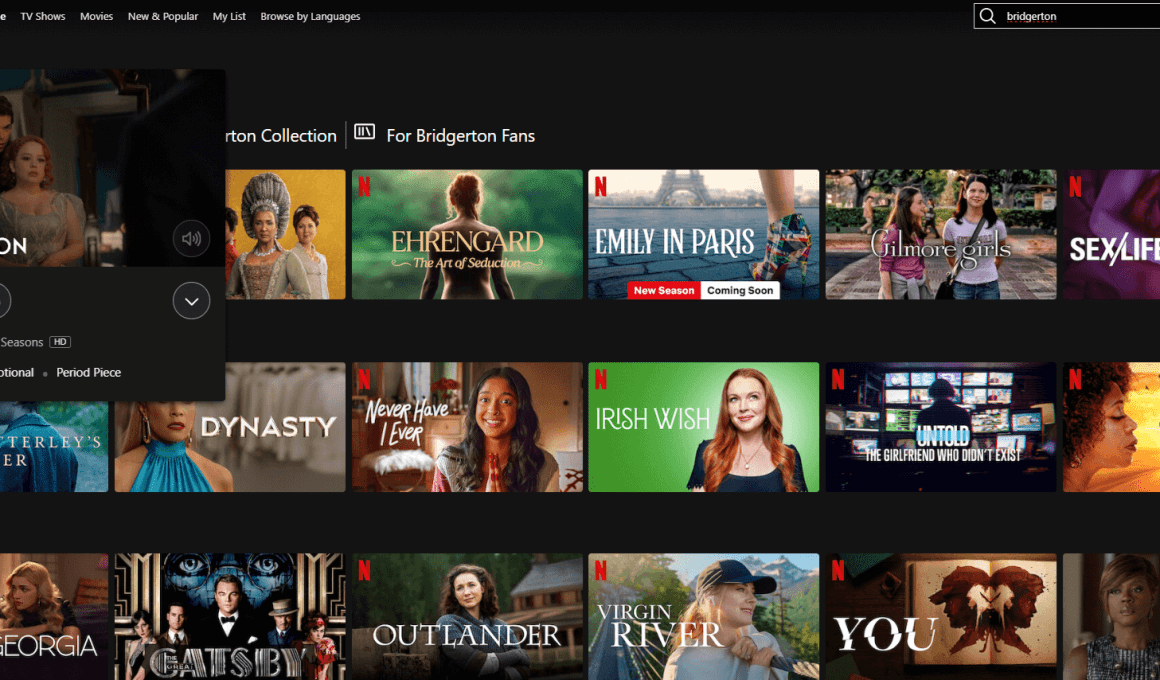Open the Queen Charlotte thumbnail
The height and width of the screenshot is (680, 1160).
[x=286, y=235]
